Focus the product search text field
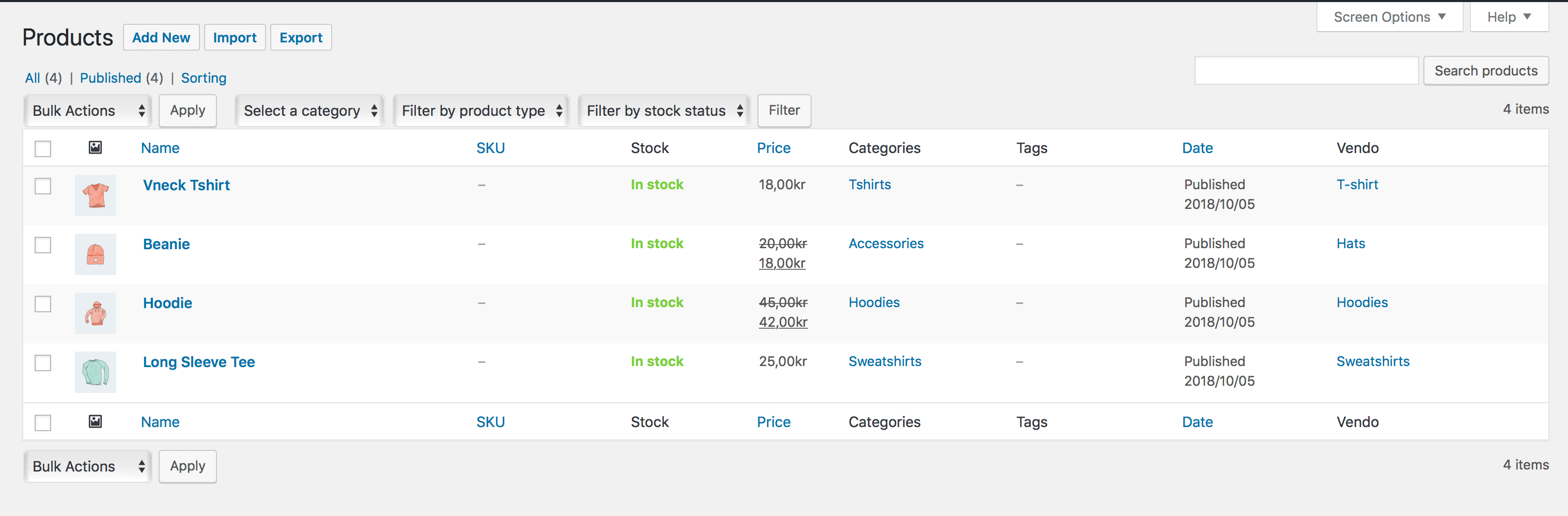This screenshot has width=1568, height=516. click(1306, 71)
